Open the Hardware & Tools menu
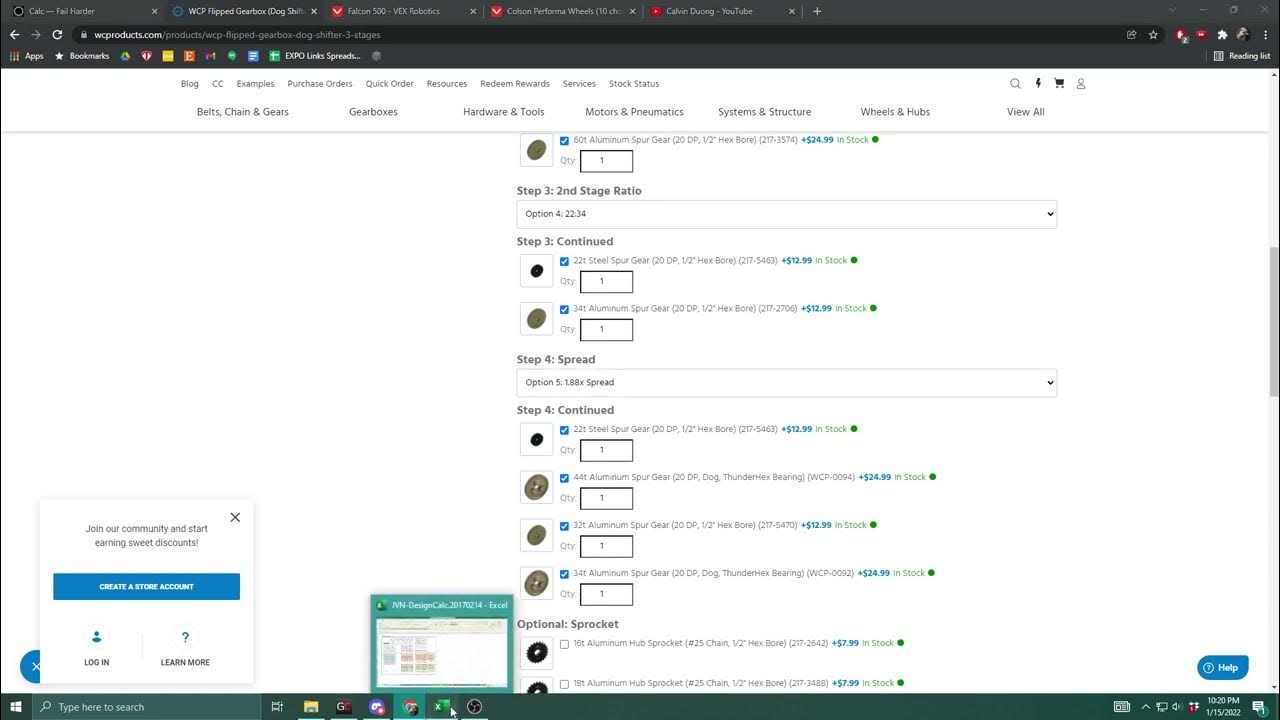This screenshot has width=1280, height=720. point(504,112)
